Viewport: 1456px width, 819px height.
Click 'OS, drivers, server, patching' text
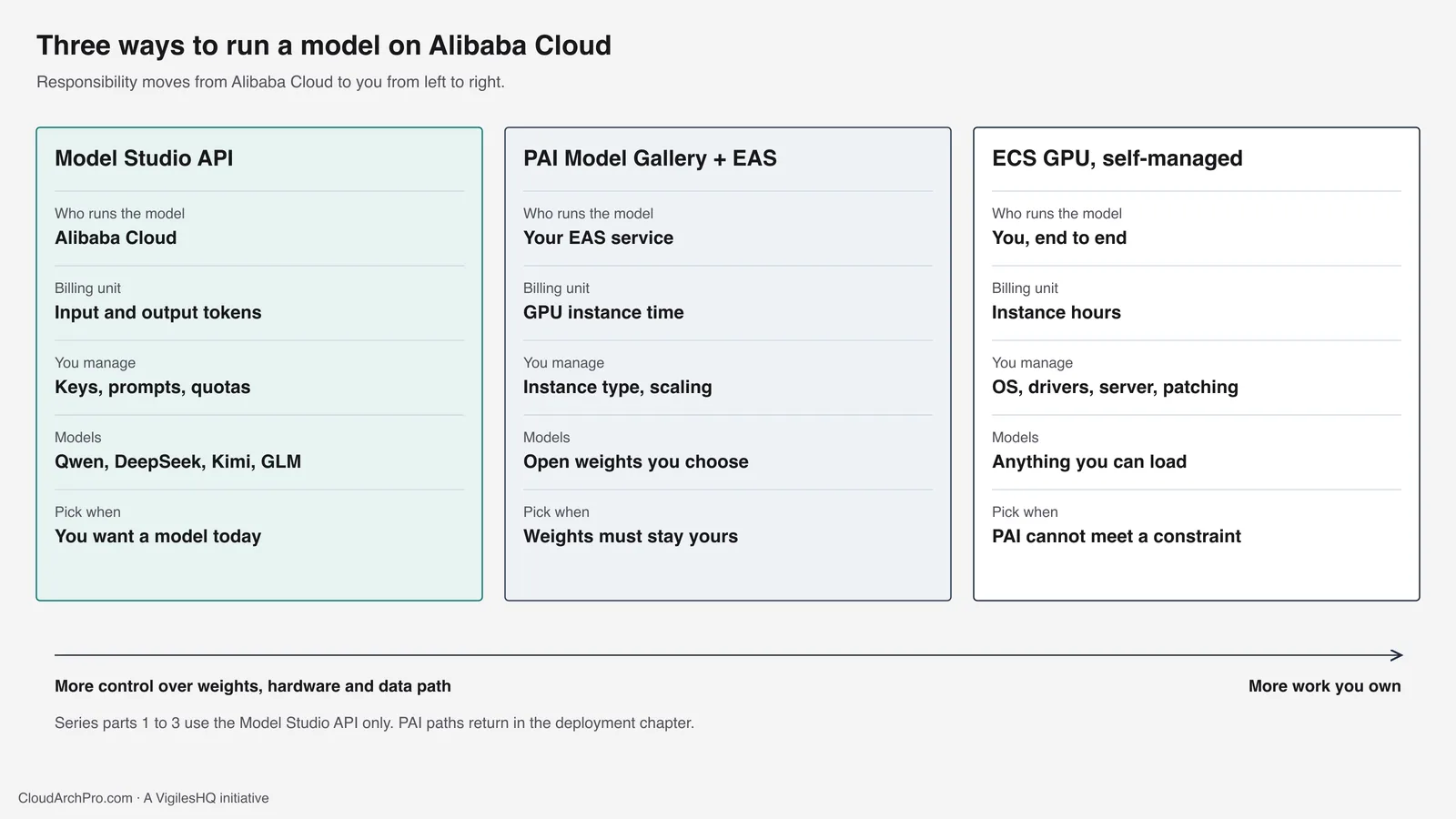click(1115, 387)
